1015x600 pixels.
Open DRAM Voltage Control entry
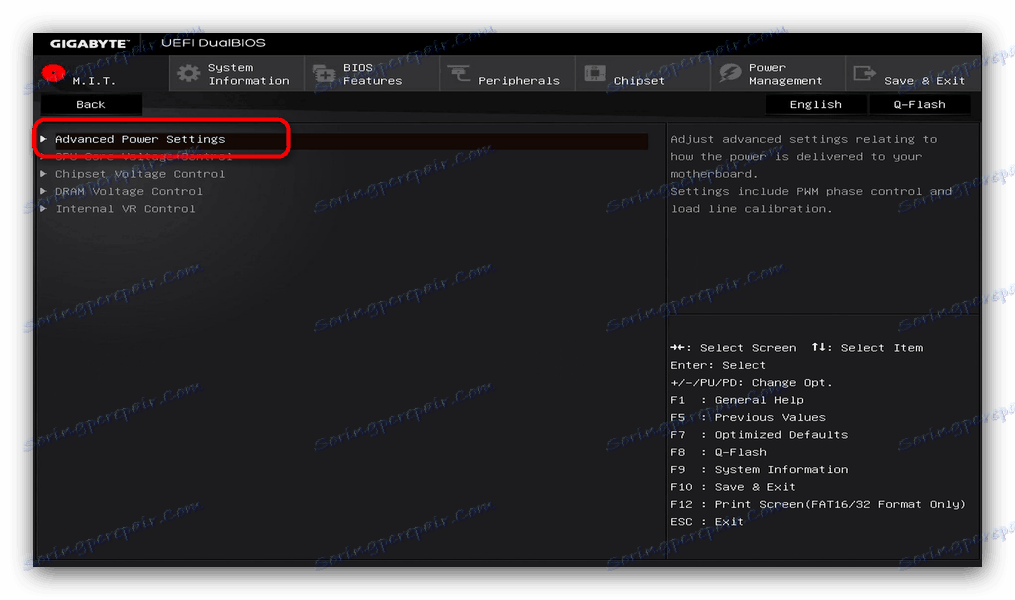point(129,191)
